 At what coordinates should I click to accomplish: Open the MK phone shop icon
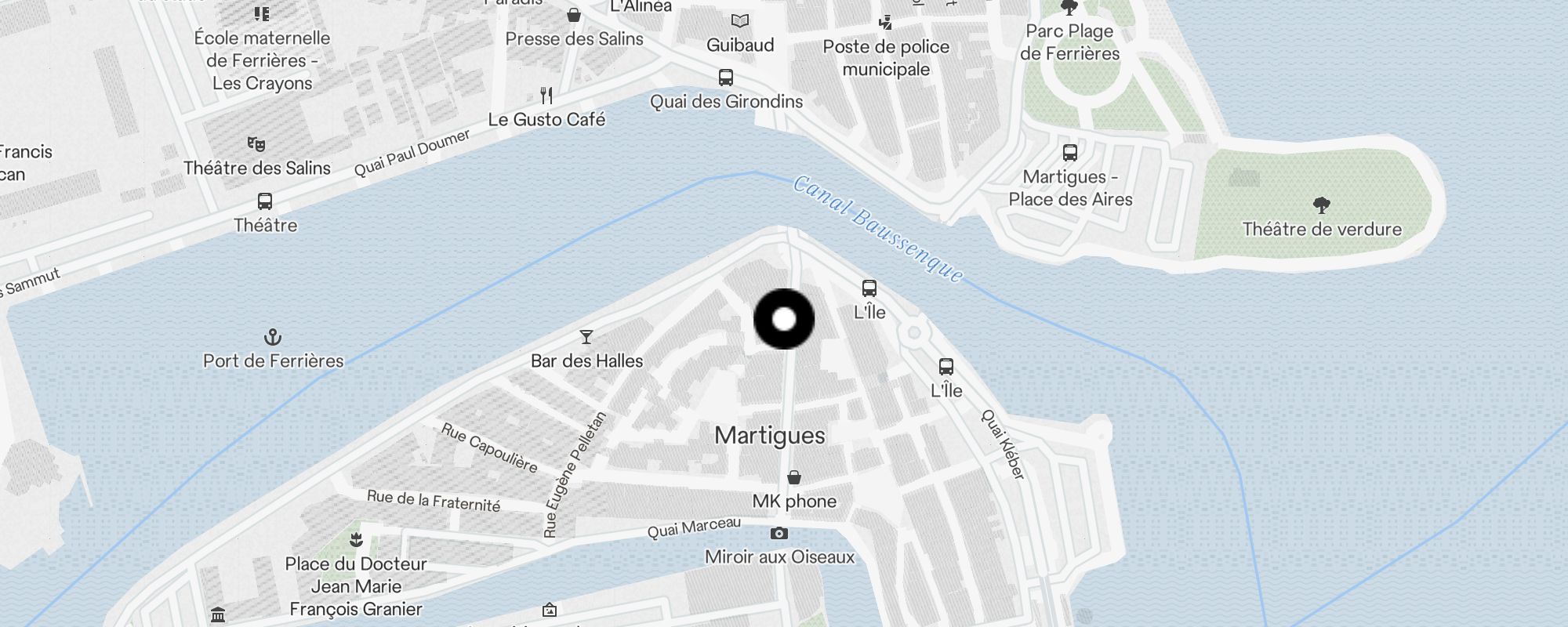(x=794, y=477)
